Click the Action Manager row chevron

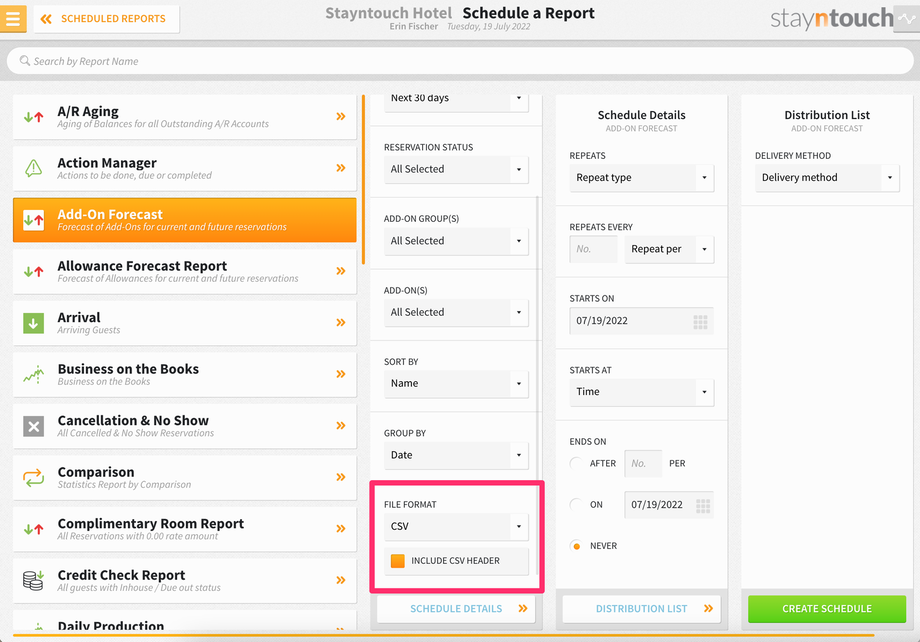point(341,168)
